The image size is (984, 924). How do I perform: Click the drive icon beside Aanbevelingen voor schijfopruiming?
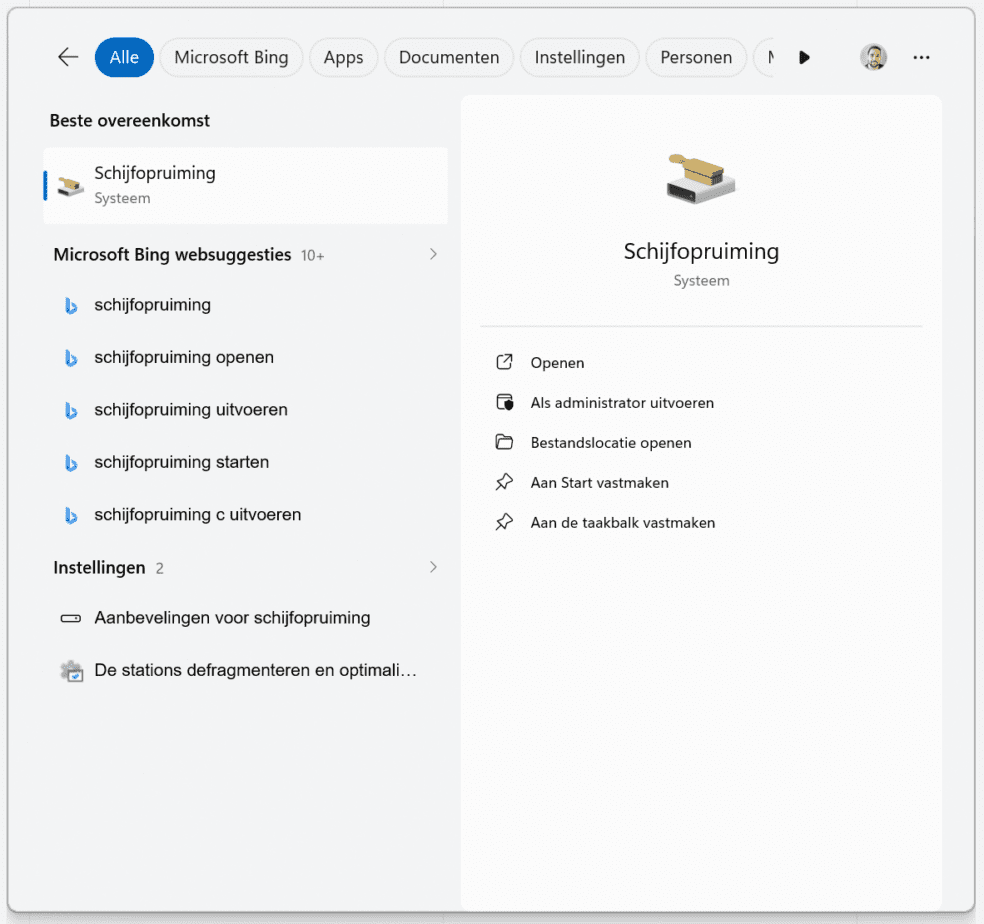[70, 618]
